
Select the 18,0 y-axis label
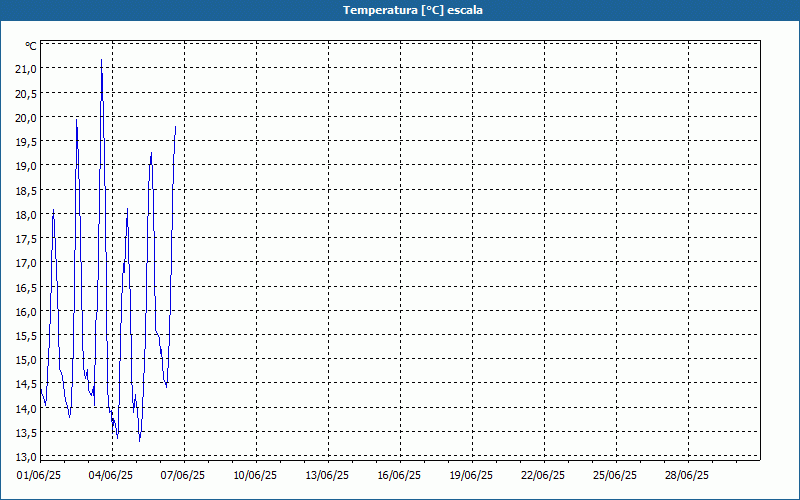(x=26, y=214)
